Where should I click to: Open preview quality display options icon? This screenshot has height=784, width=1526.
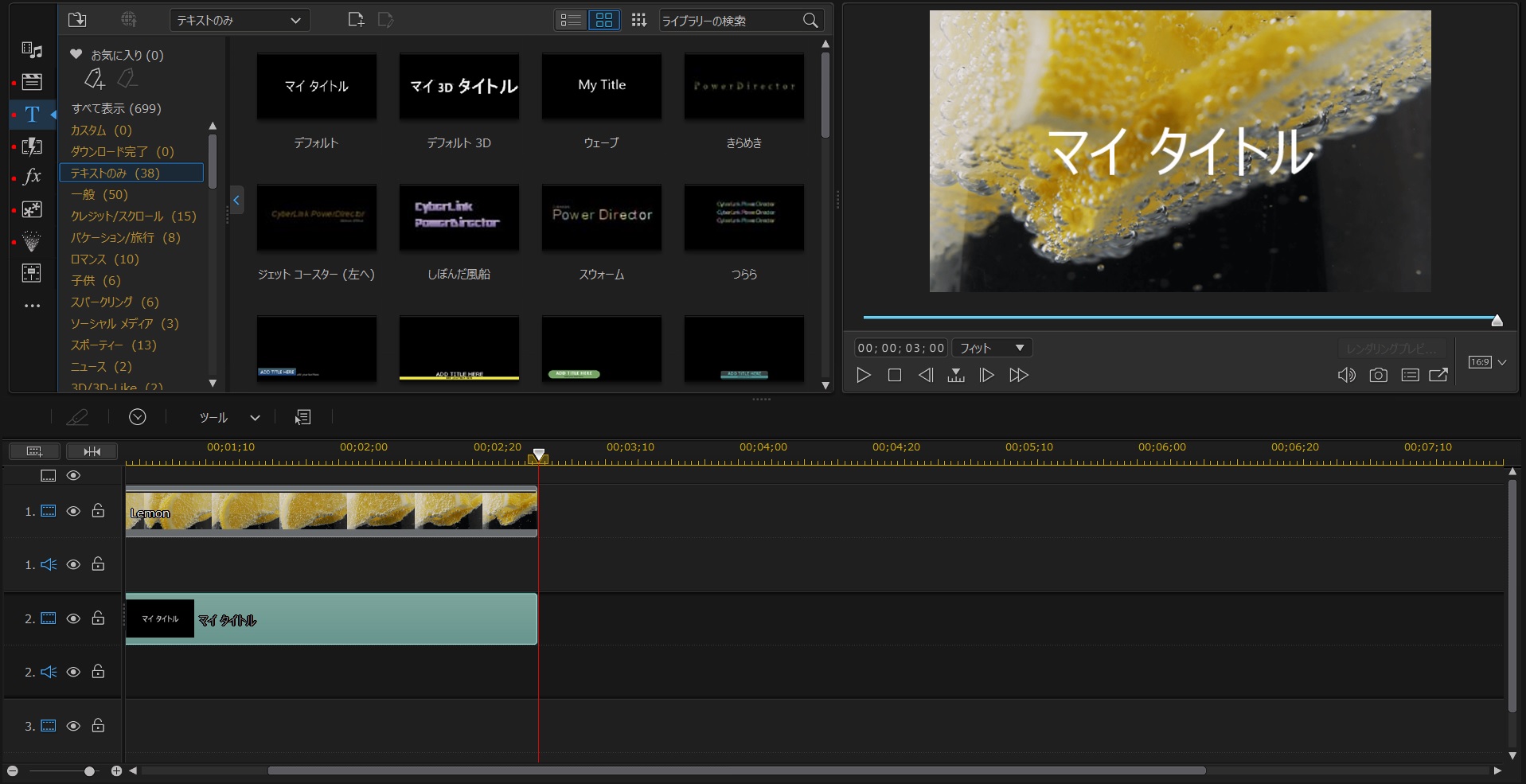pyautogui.click(x=1410, y=375)
